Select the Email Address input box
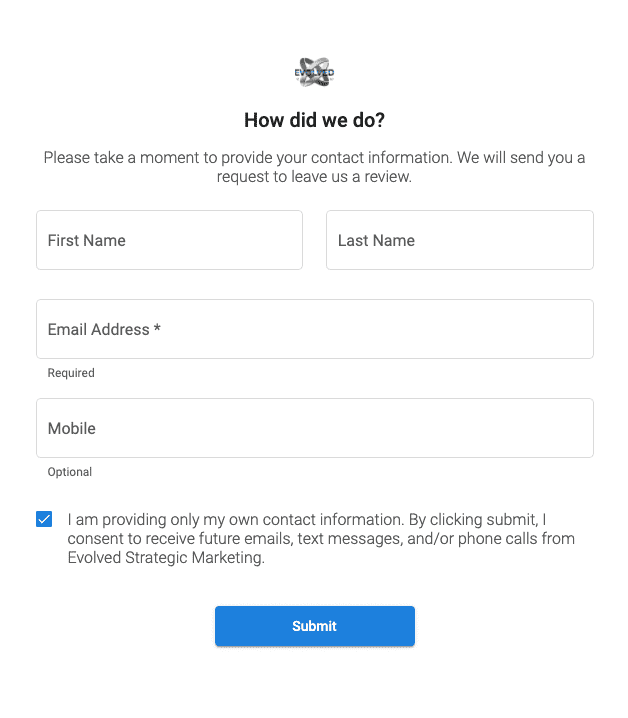Screen dimensions: 628x718 pos(314,329)
